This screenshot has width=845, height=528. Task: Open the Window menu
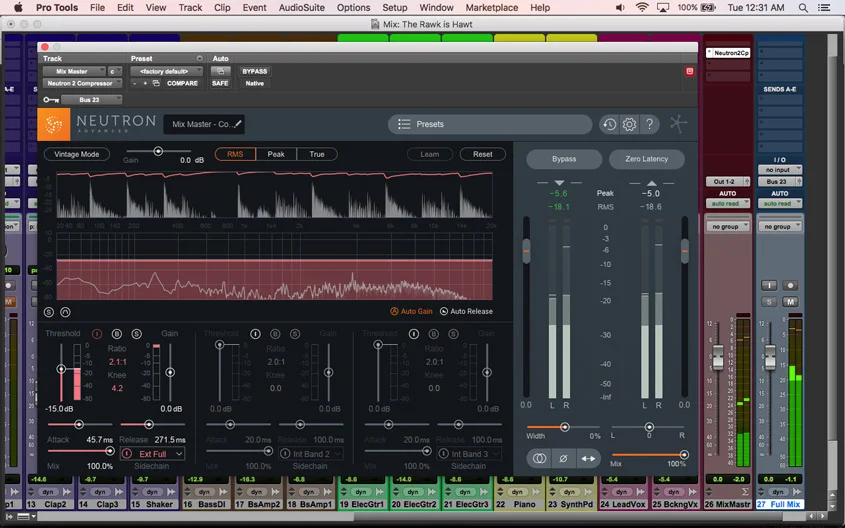coord(437,8)
